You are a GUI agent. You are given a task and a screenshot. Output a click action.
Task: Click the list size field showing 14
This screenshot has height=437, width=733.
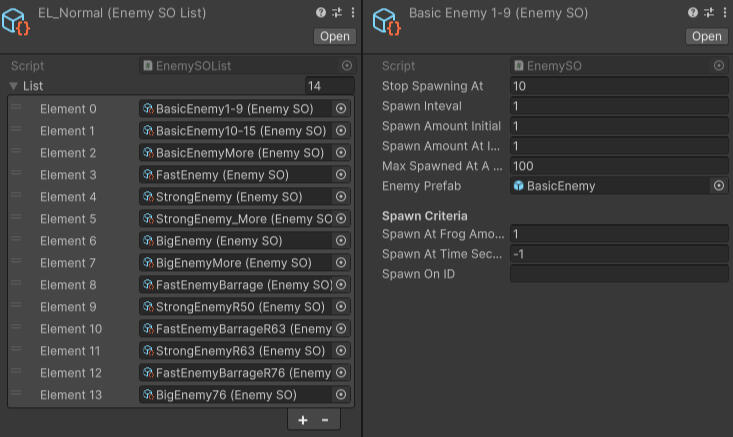point(328,86)
